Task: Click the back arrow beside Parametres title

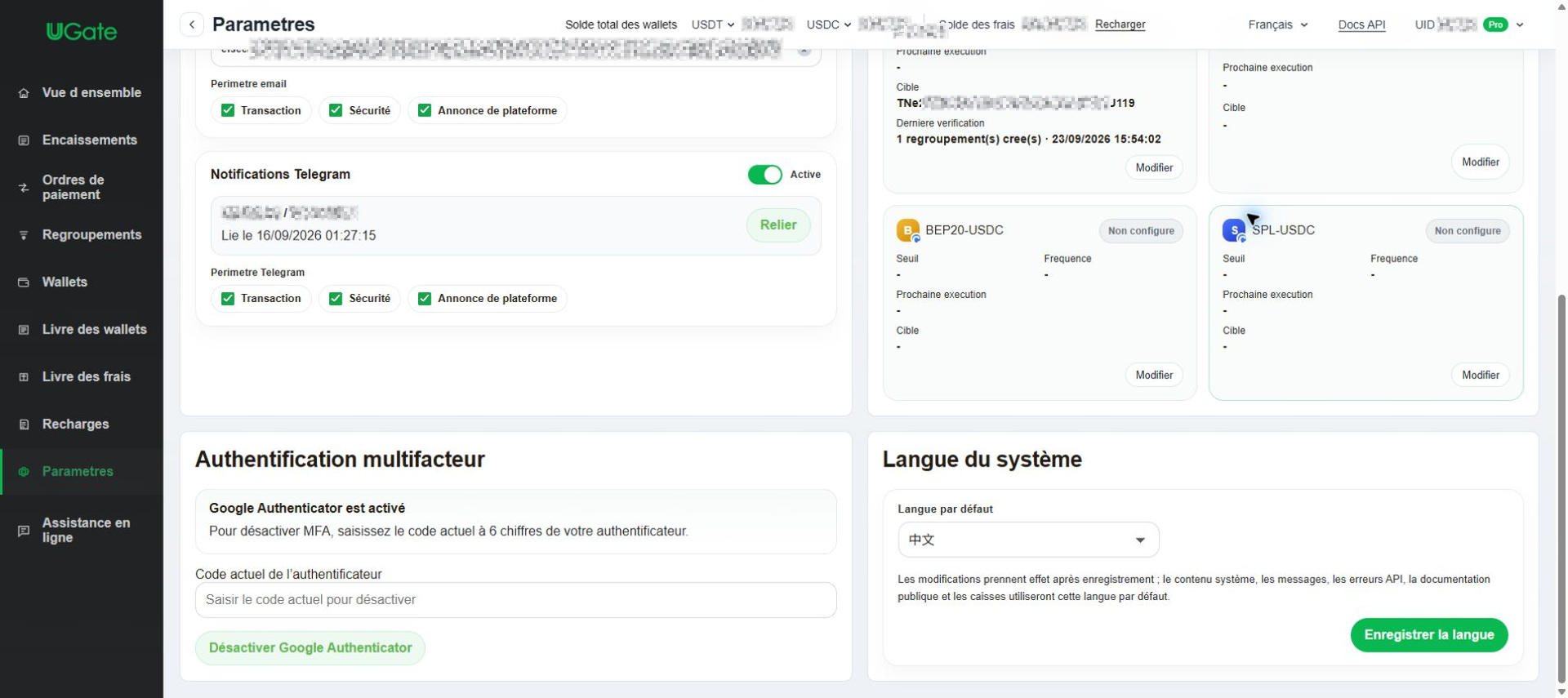Action: click(192, 24)
